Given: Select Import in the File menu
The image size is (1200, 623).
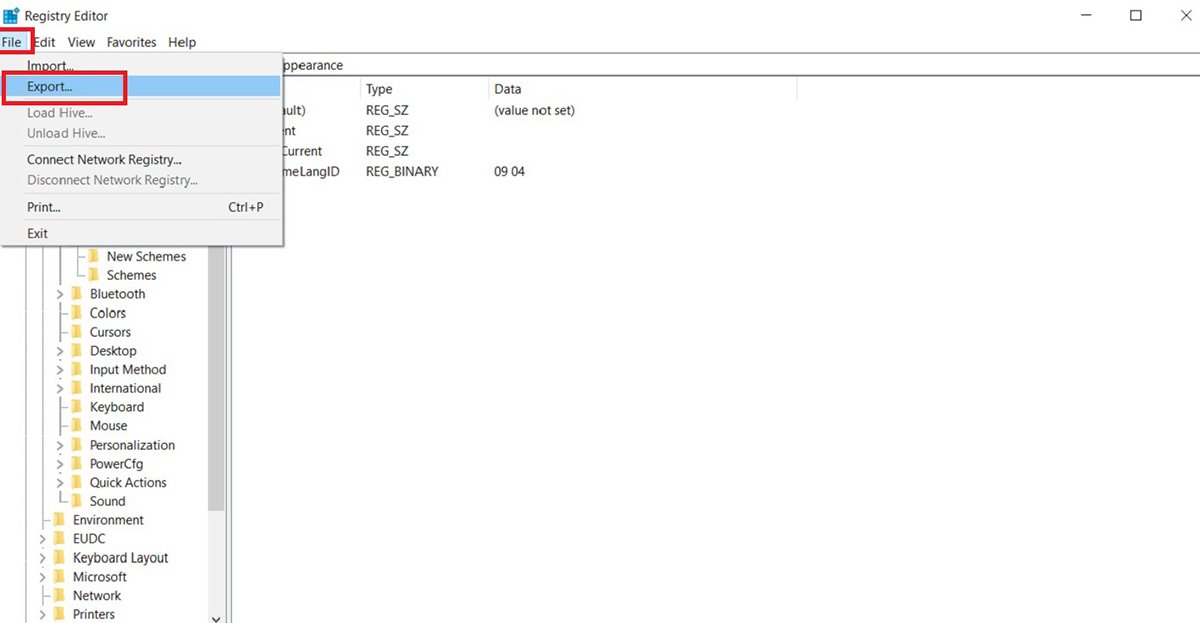Looking at the screenshot, I should (x=49, y=65).
